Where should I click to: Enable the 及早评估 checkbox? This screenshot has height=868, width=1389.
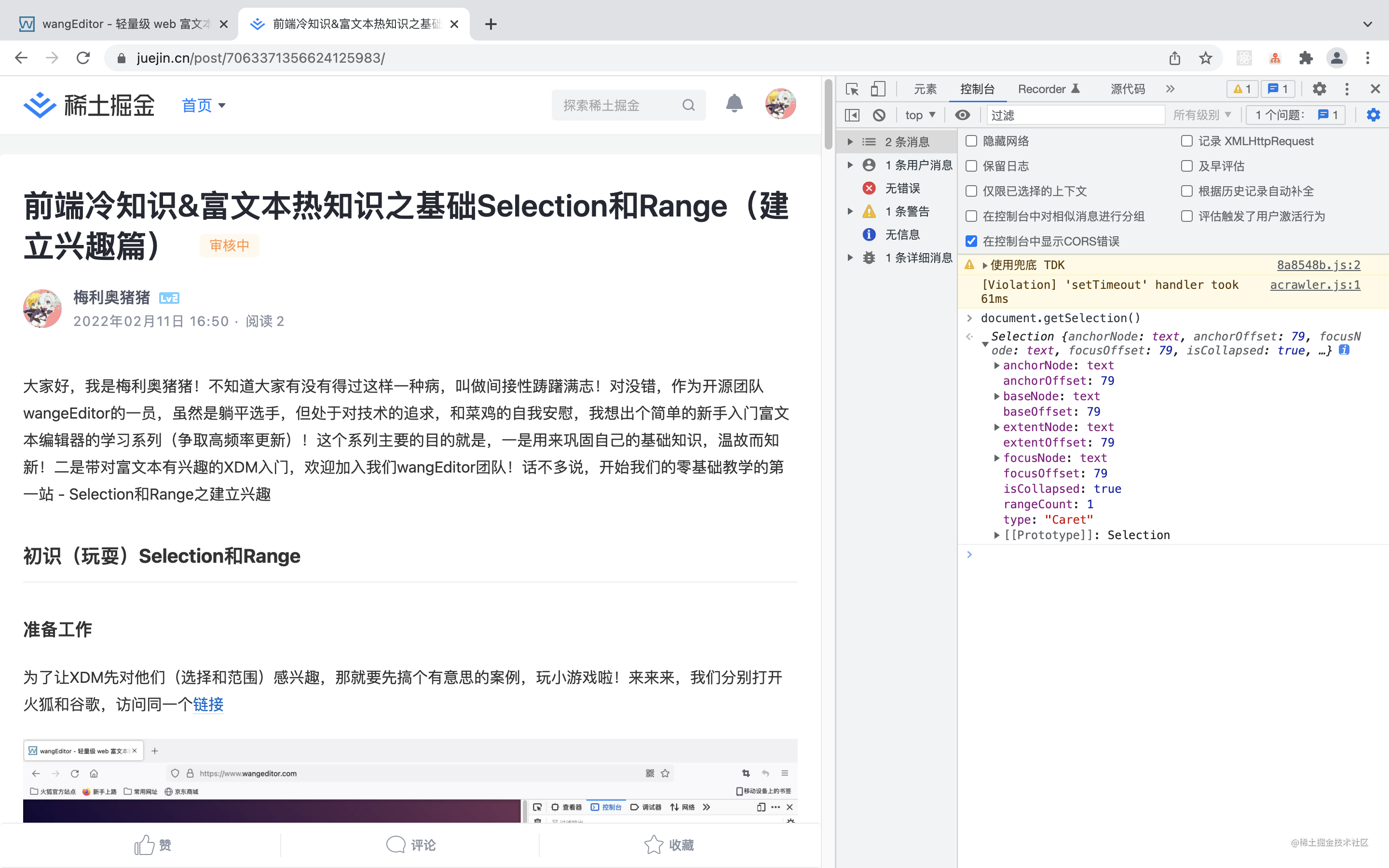1186,166
